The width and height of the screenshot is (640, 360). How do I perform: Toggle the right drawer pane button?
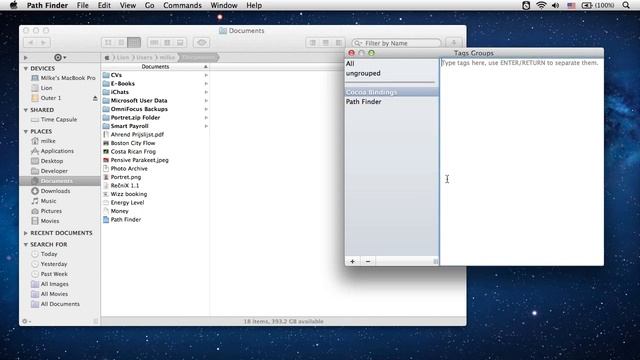click(338, 42)
